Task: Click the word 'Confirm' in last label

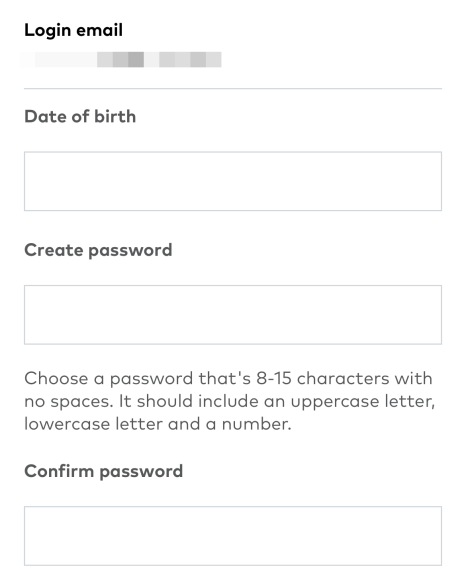Action: point(59,471)
